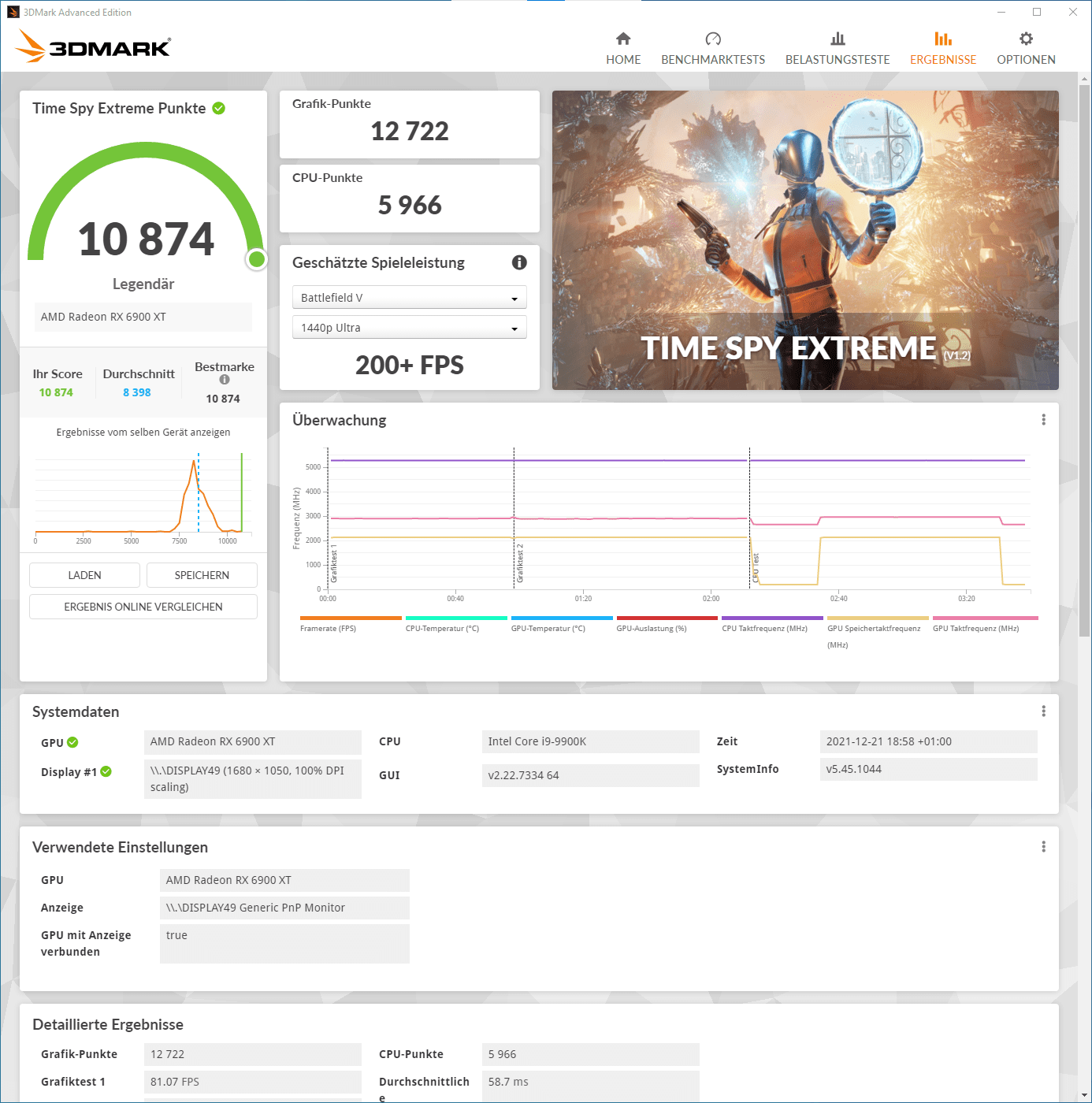Image resolution: width=1092 pixels, height=1103 pixels.
Task: Click the green check icon next to Display #1
Action: (x=106, y=771)
